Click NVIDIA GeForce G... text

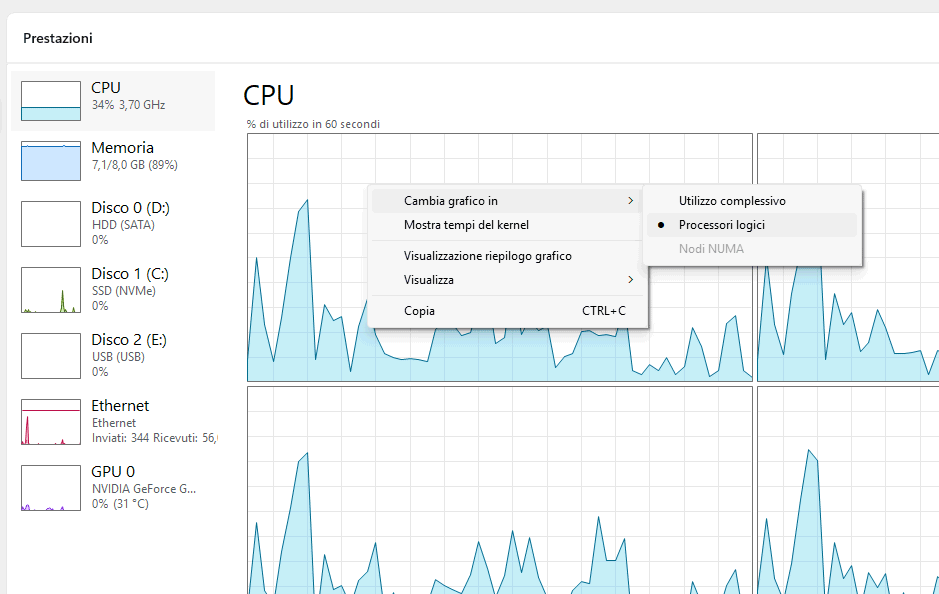click(144, 489)
